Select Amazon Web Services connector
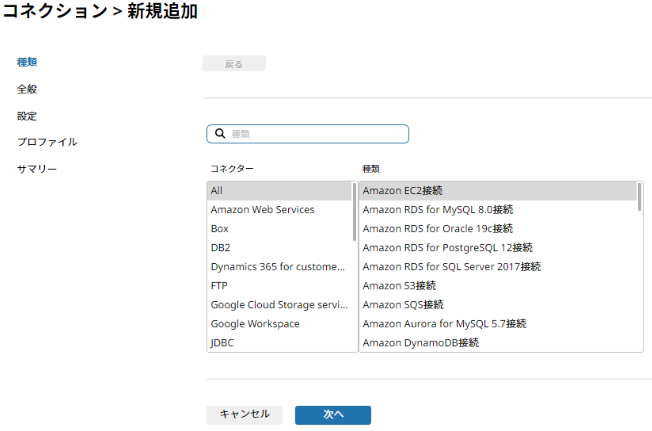652x431 pixels. tap(279, 210)
